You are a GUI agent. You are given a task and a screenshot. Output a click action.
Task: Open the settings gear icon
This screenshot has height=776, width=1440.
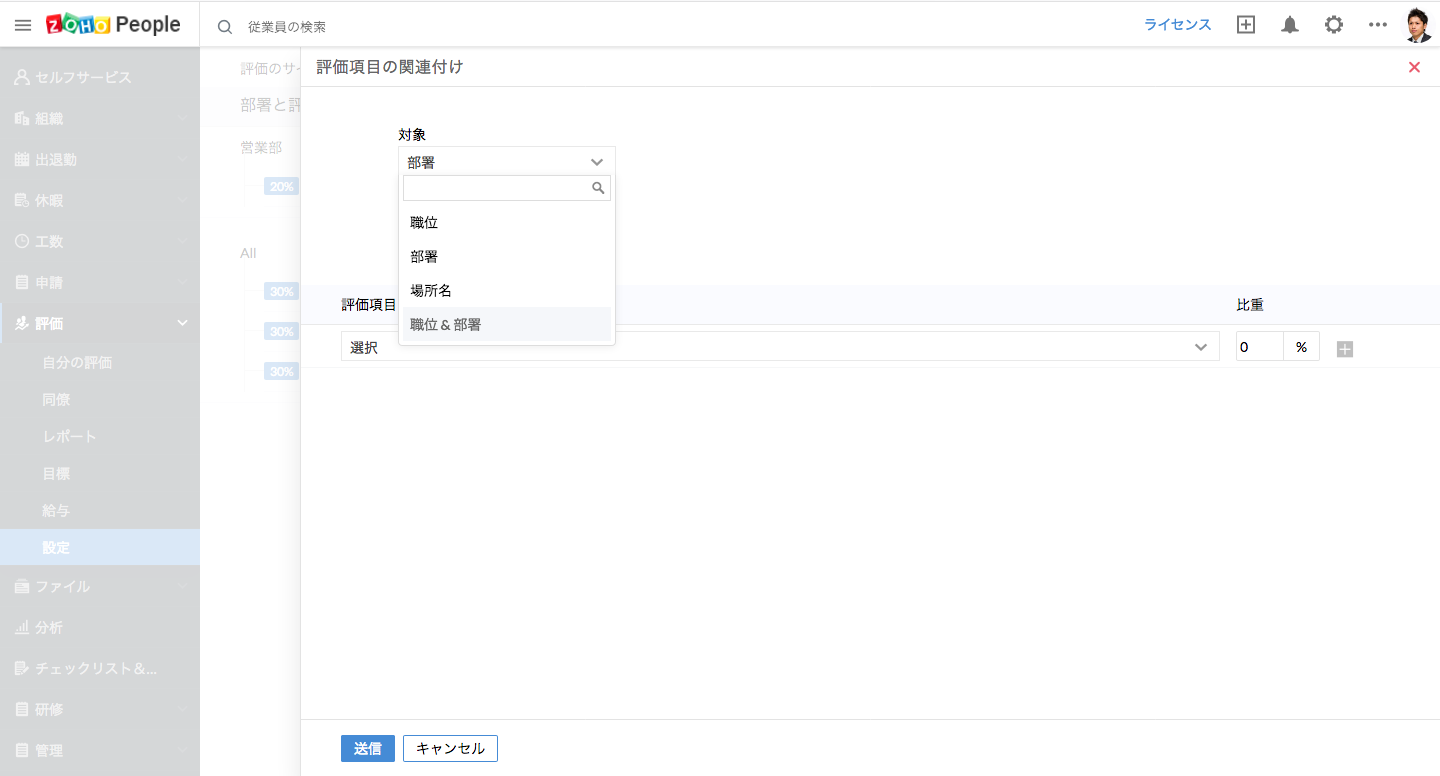click(1334, 25)
